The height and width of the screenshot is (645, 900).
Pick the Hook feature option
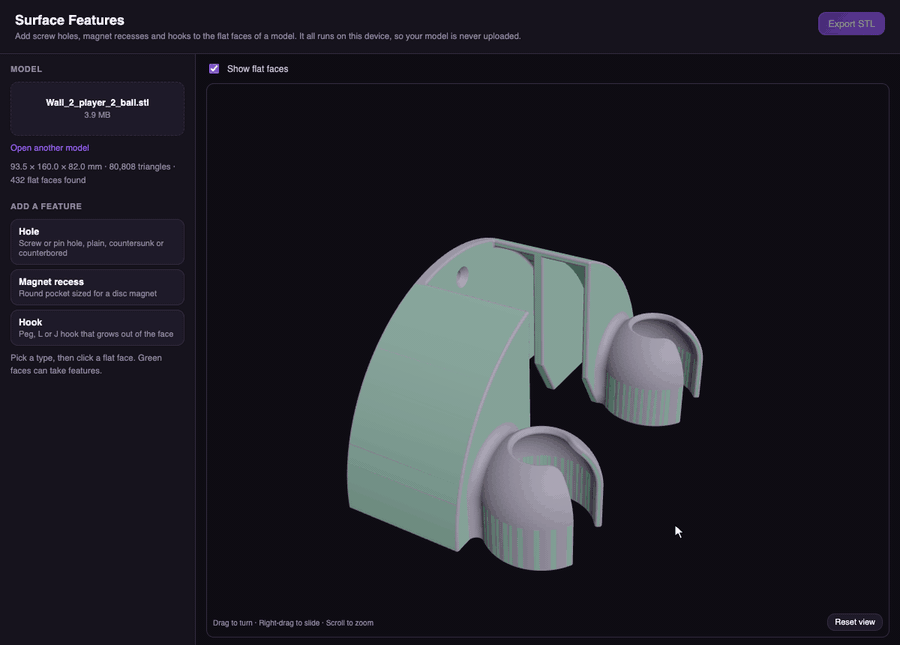point(97,328)
